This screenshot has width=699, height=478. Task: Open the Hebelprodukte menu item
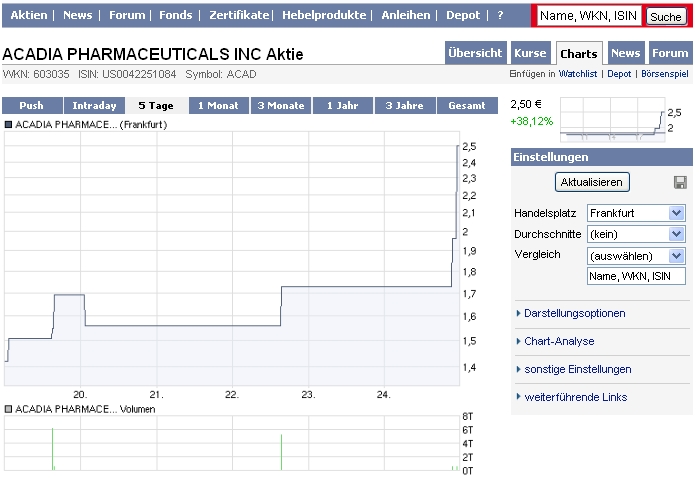[x=326, y=15]
